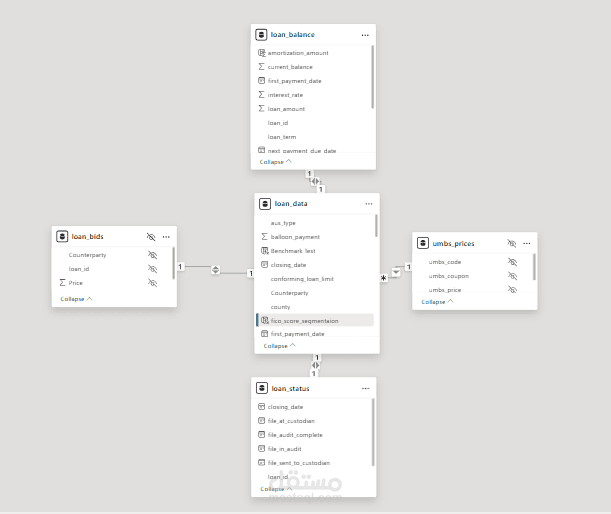Toggle visibility of the loan_bids table

pos(151,237)
